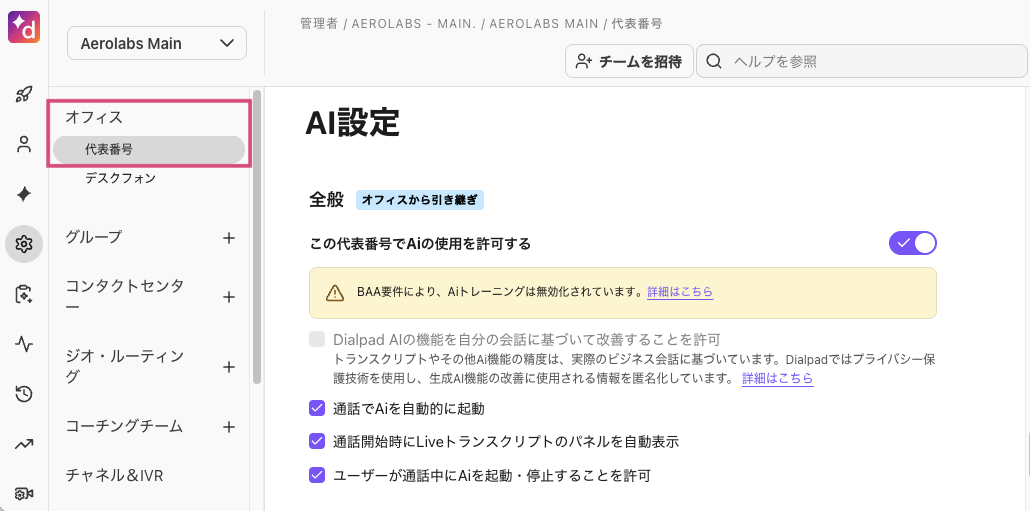Expand the コーチングチーム section plus button

coord(228,427)
